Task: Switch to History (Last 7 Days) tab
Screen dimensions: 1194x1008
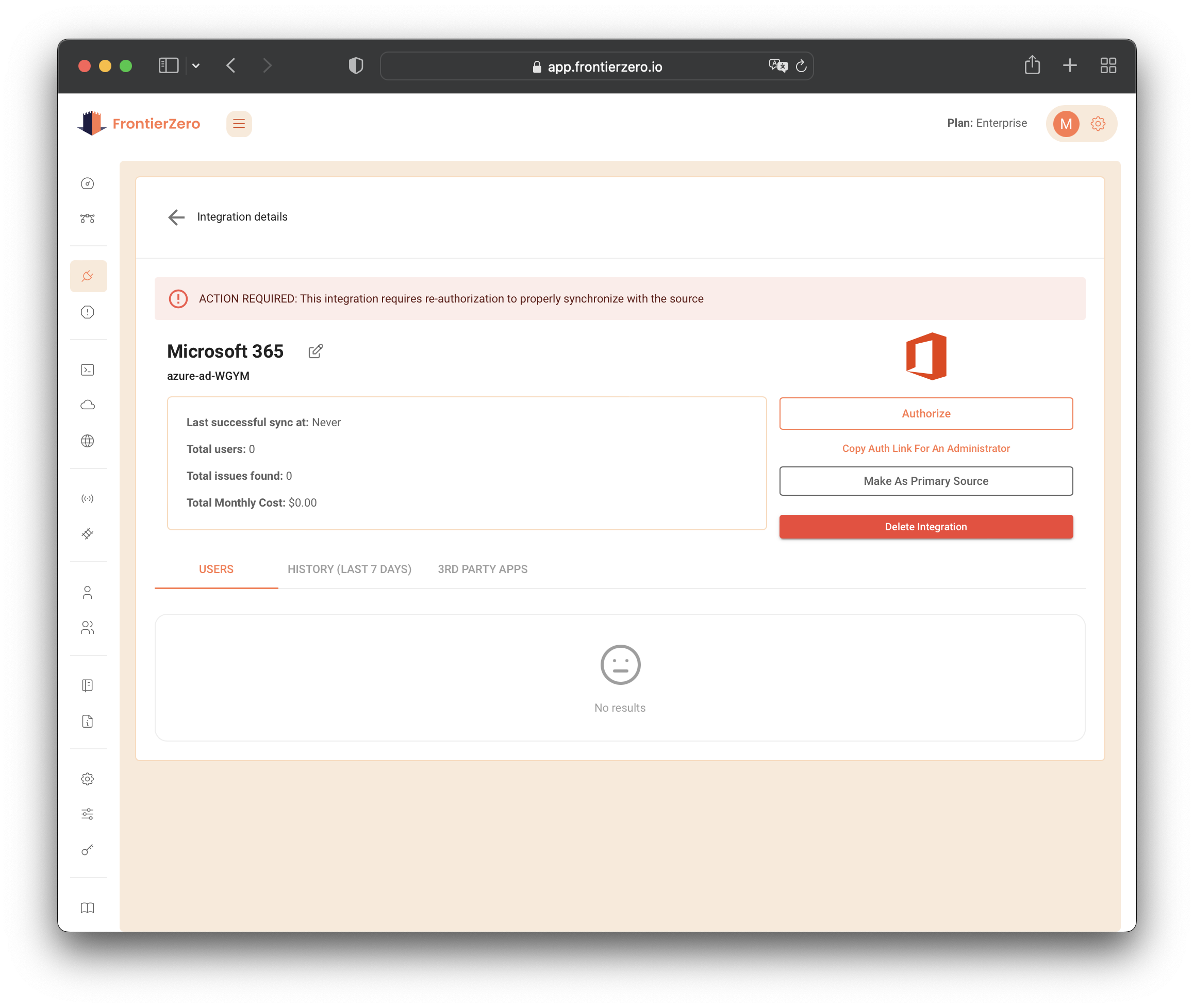Action: tap(349, 569)
